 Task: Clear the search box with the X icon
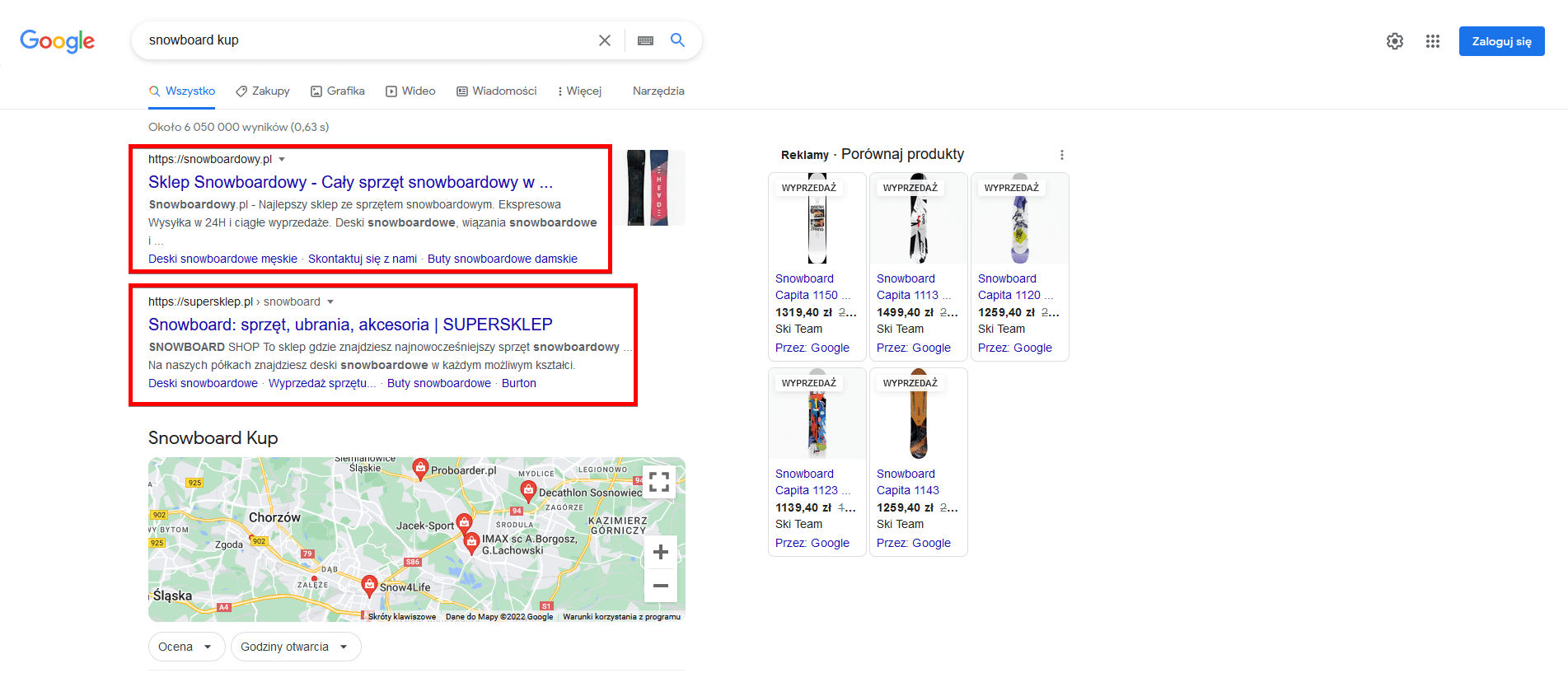[x=605, y=40]
